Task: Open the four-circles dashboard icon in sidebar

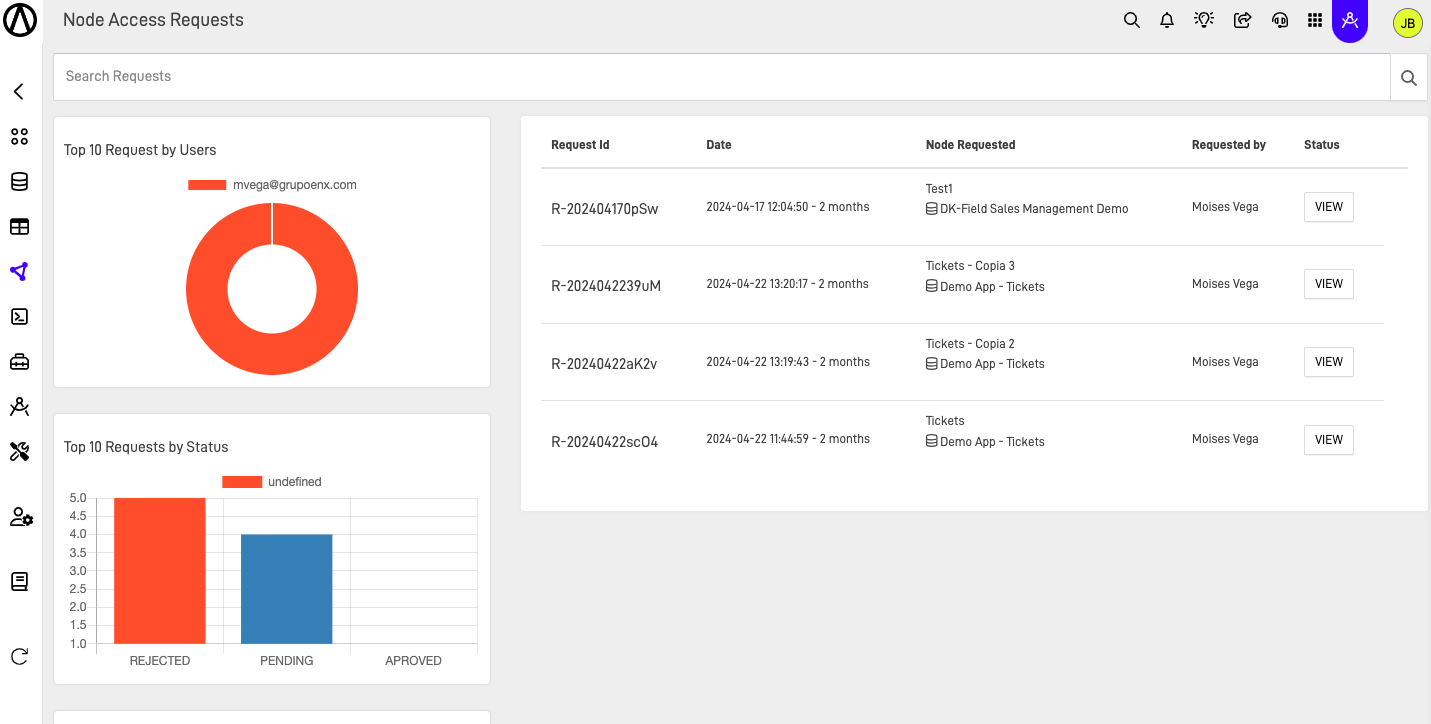Action: pos(19,137)
